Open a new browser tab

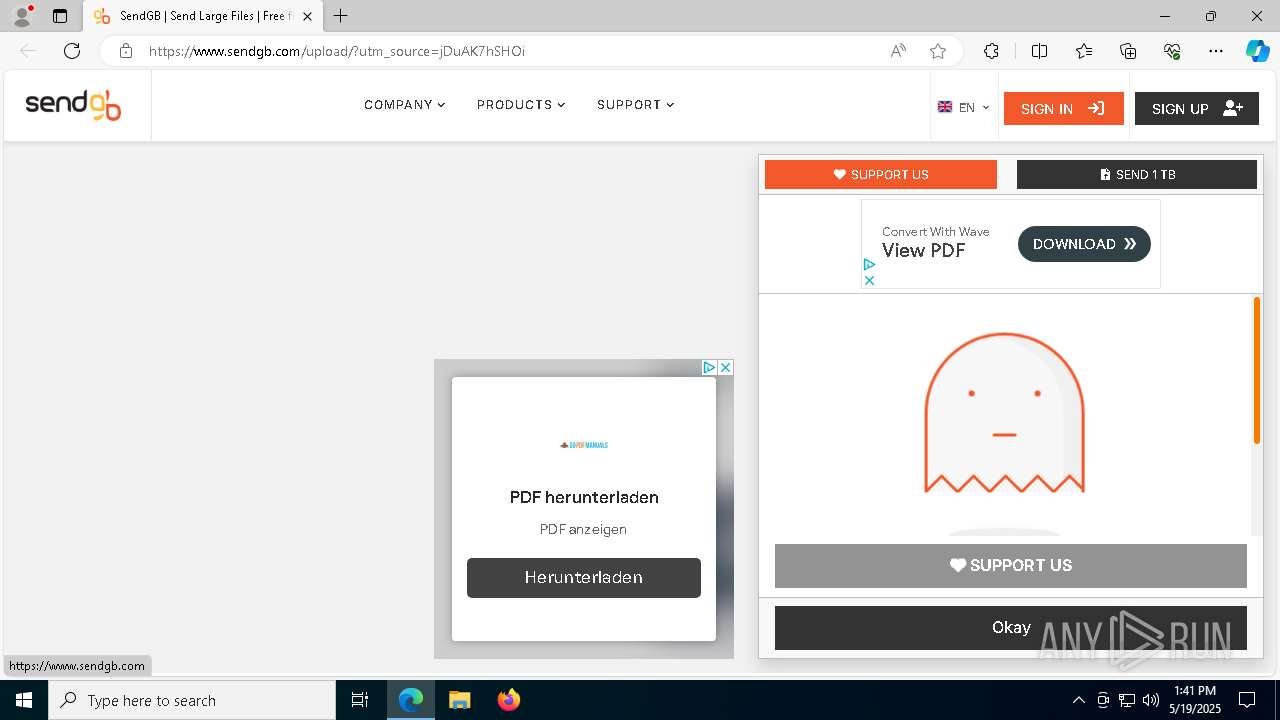tap(341, 16)
